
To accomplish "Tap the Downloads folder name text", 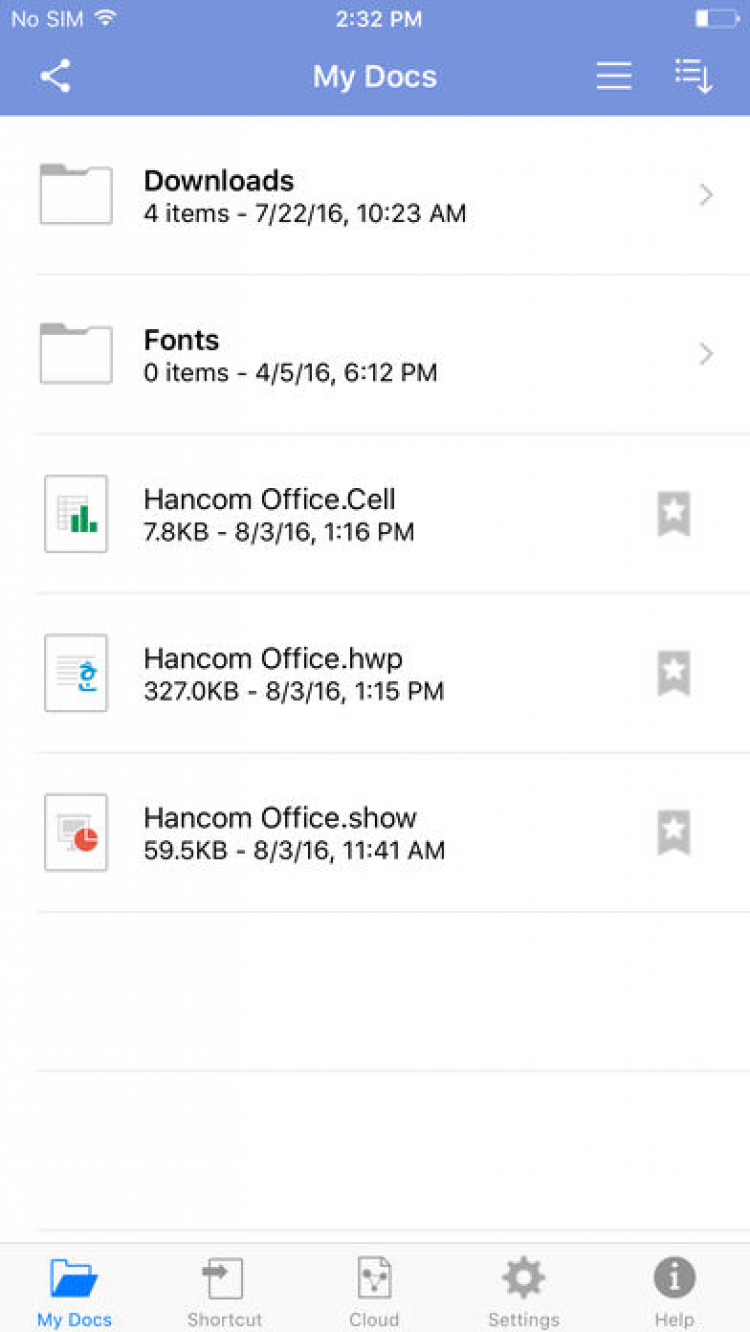I will pyautogui.click(x=219, y=181).
